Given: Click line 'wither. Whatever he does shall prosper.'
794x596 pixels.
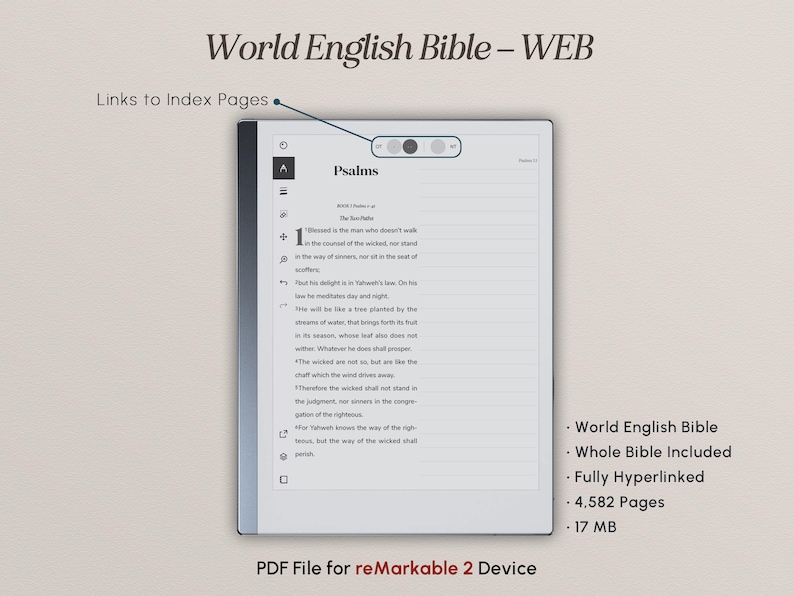Looking at the screenshot, I should pos(353,349).
